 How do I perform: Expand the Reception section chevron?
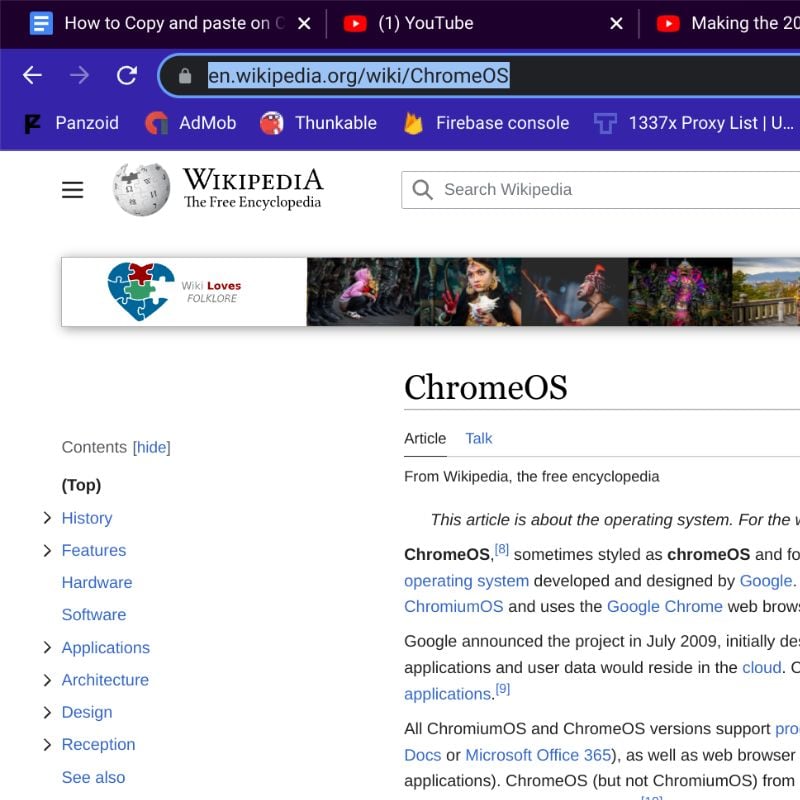[x=47, y=744]
